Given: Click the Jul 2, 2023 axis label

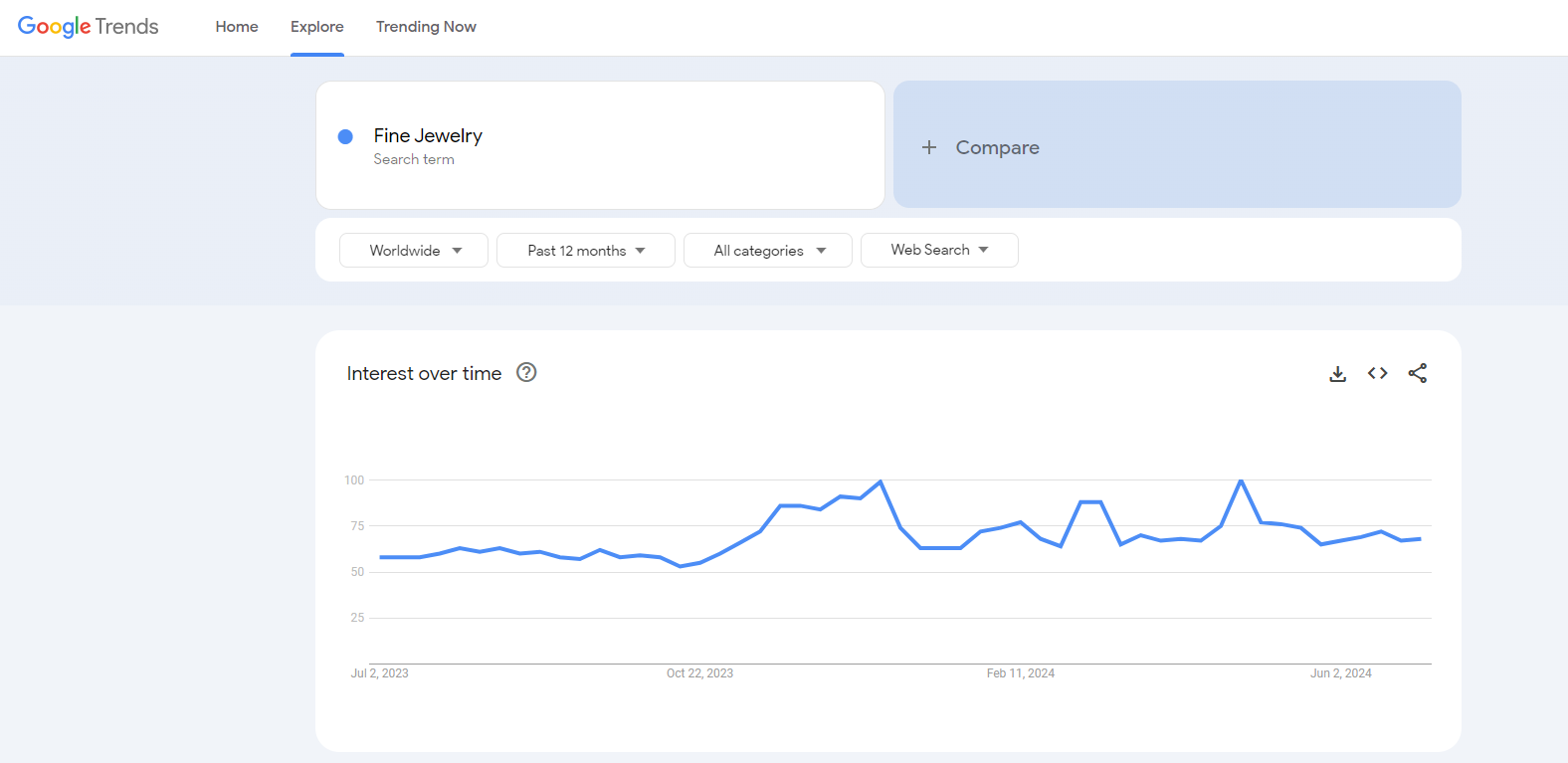Looking at the screenshot, I should 380,673.
